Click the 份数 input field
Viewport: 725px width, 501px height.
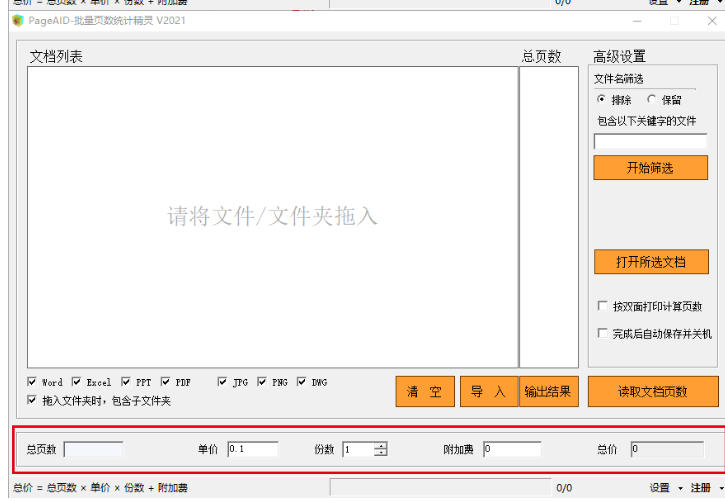[358, 449]
